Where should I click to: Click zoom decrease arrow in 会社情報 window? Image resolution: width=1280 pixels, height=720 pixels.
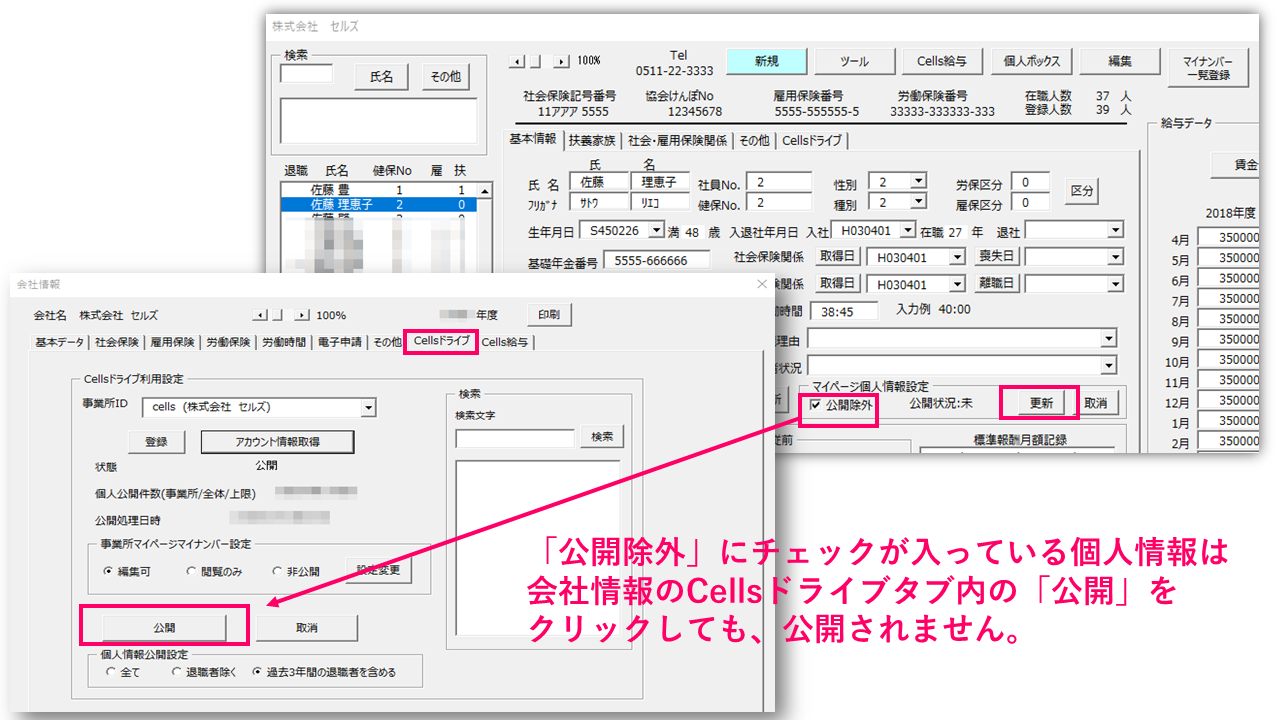coord(258,315)
